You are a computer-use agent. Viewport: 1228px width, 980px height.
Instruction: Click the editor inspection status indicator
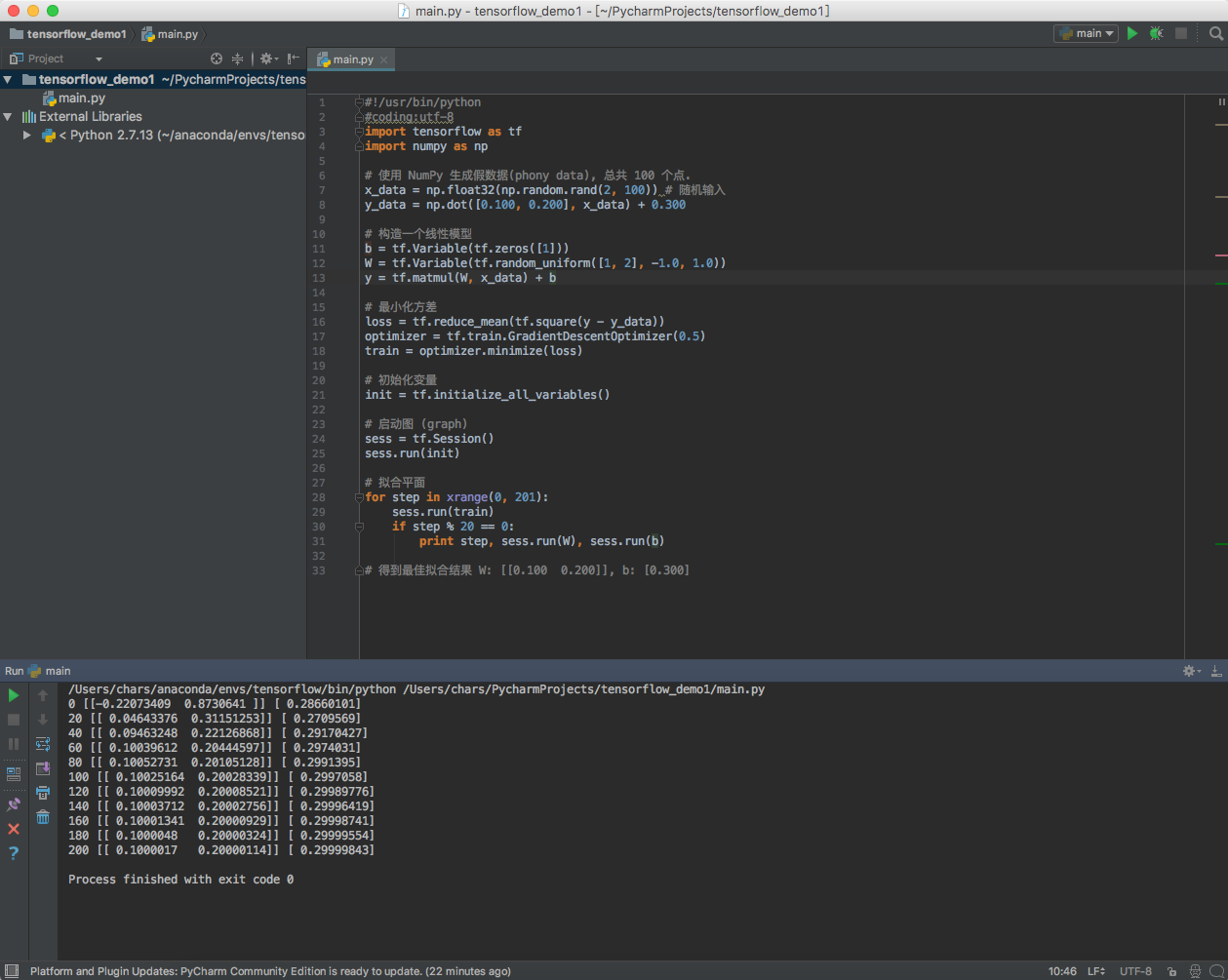click(x=1221, y=101)
